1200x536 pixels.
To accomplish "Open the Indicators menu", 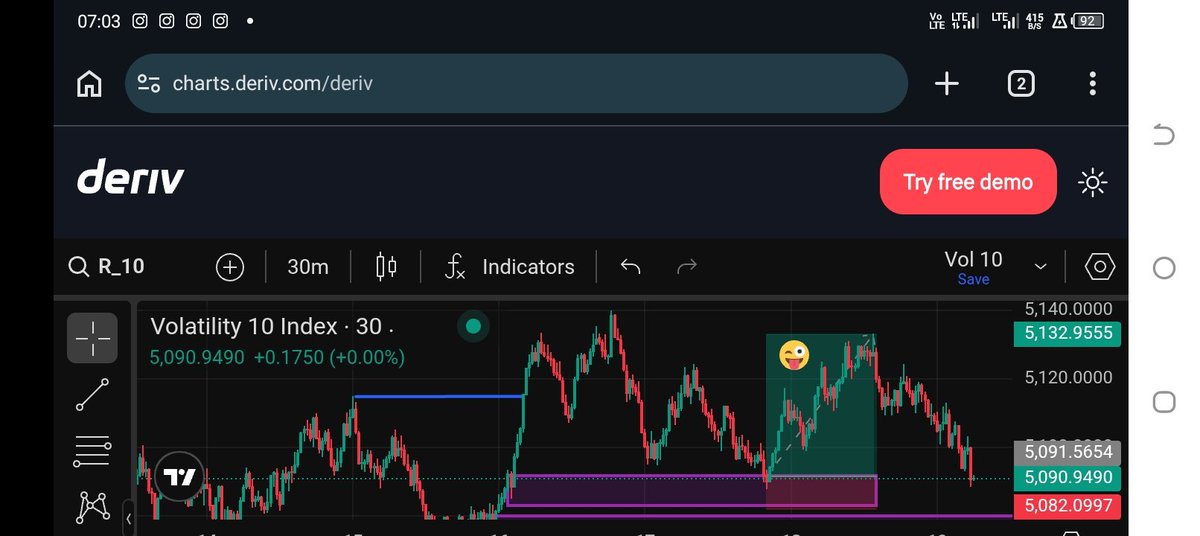I will tap(510, 267).
